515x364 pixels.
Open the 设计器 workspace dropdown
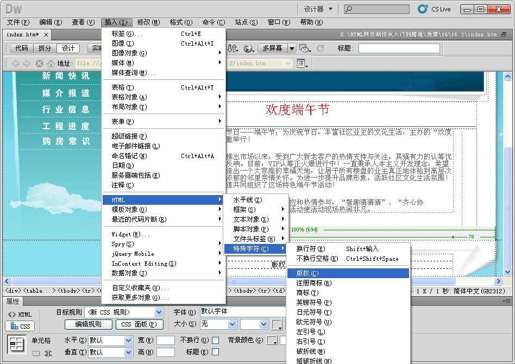(x=318, y=9)
